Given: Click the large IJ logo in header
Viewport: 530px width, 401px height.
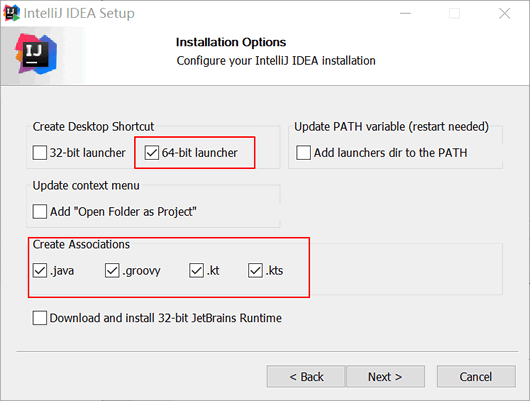Looking at the screenshot, I should point(36,54).
